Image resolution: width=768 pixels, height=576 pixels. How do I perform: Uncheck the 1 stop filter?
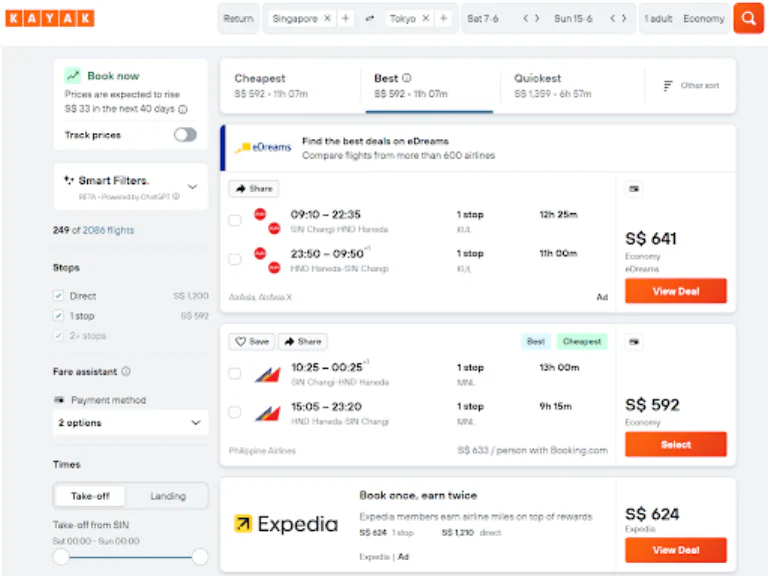click(59, 316)
